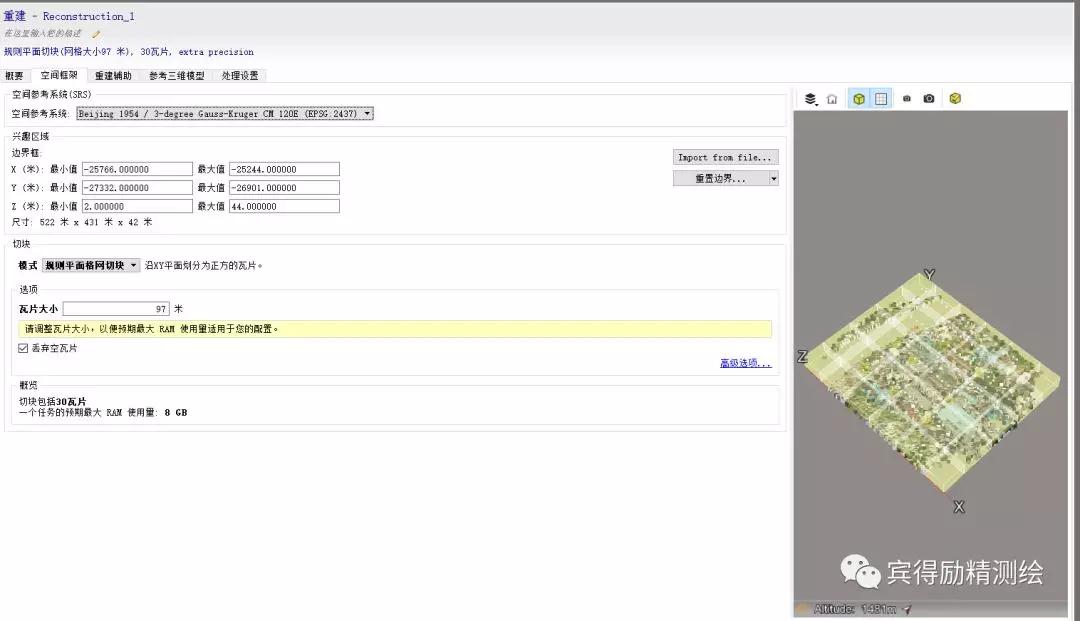The width and height of the screenshot is (1080, 621).
Task: Click the home view icon
Action: click(x=832, y=99)
